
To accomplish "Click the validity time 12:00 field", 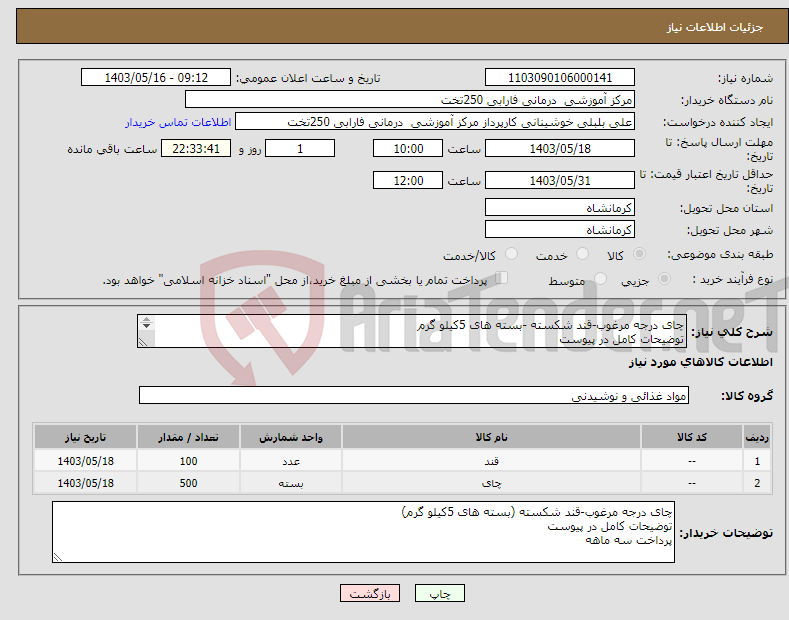I will pyautogui.click(x=408, y=180).
